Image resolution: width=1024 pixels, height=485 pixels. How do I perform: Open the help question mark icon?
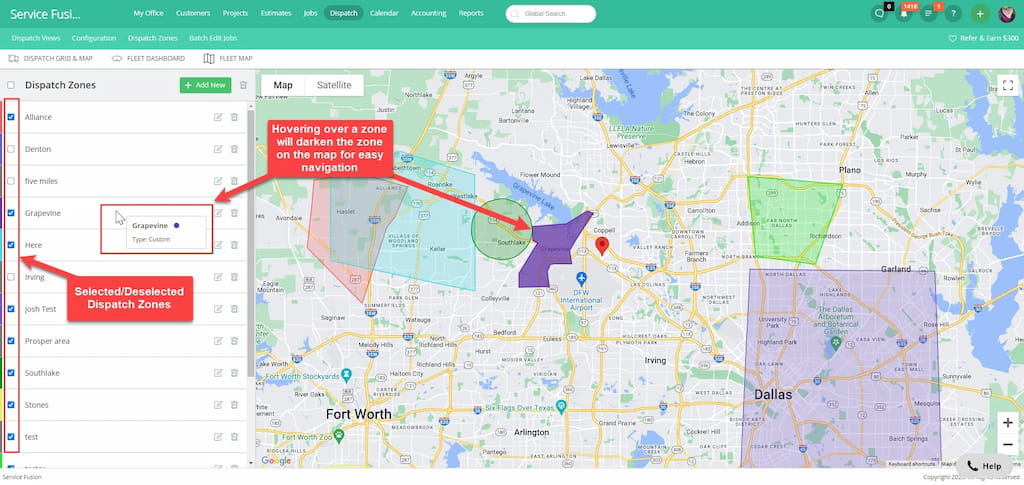point(953,13)
